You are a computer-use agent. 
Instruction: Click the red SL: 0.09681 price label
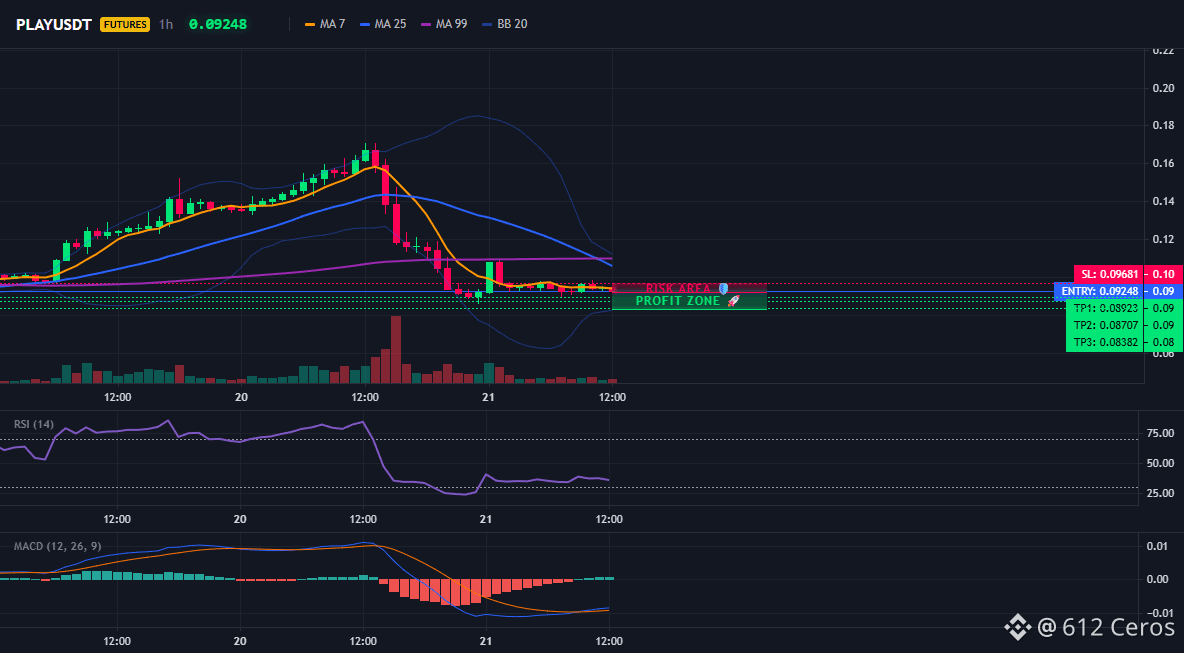pos(1108,274)
